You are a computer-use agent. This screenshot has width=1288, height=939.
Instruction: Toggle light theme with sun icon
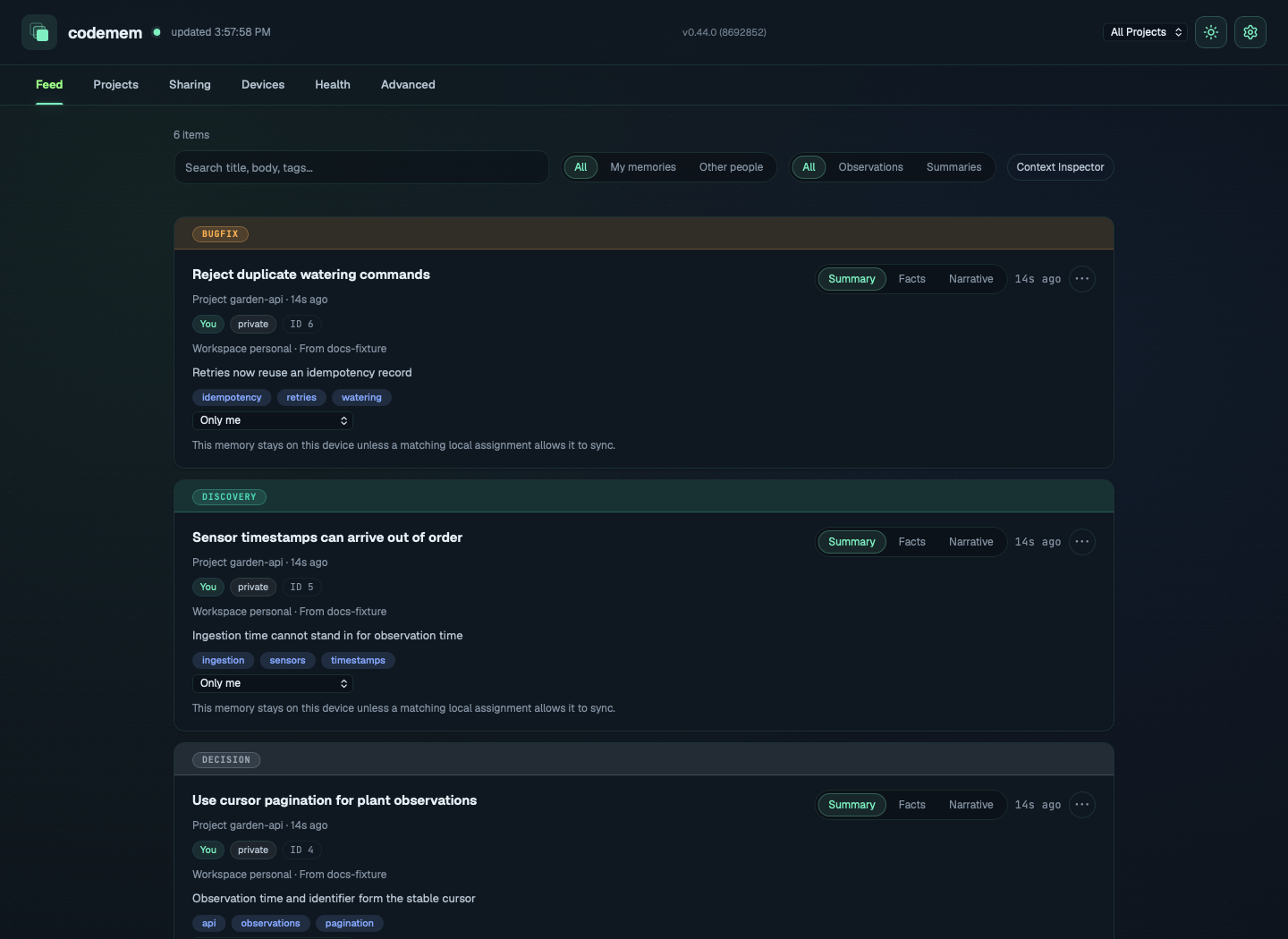pos(1211,32)
